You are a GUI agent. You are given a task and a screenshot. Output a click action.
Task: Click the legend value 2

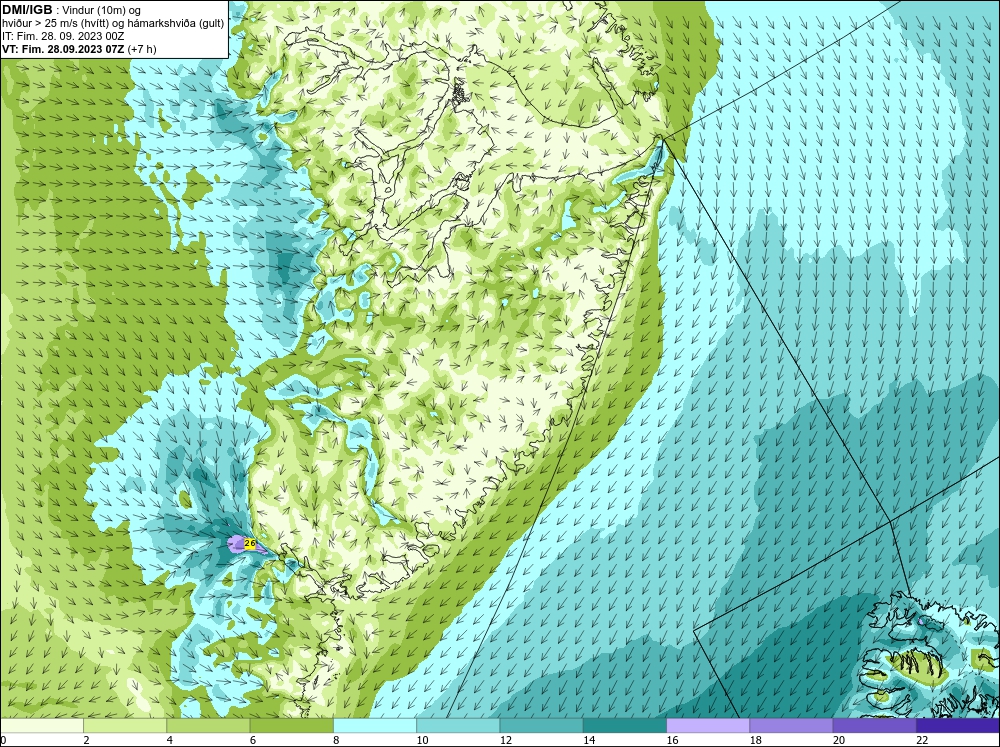point(86,740)
